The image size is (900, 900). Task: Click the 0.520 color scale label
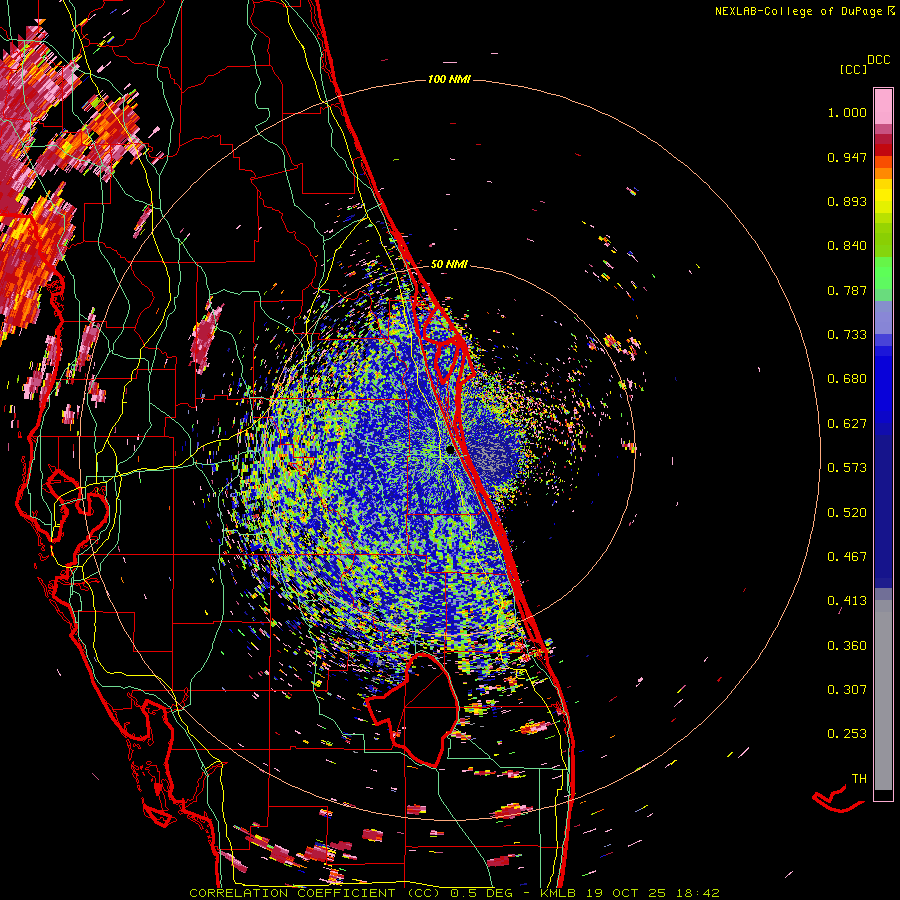click(x=847, y=513)
